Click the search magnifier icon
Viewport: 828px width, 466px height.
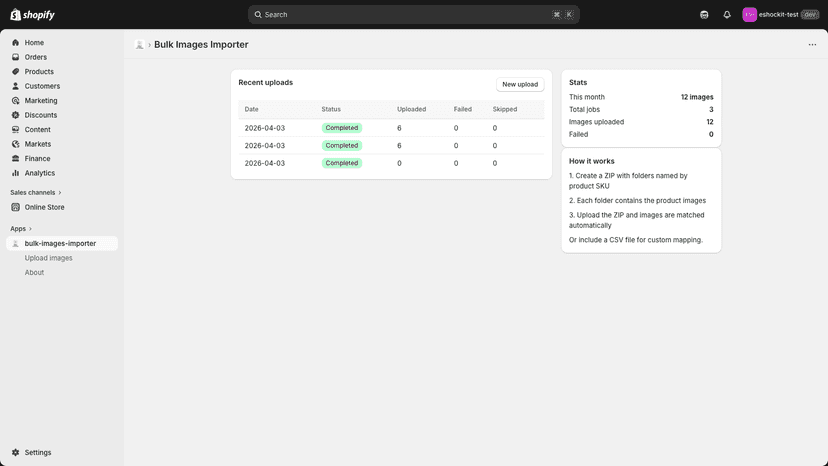[x=258, y=14]
